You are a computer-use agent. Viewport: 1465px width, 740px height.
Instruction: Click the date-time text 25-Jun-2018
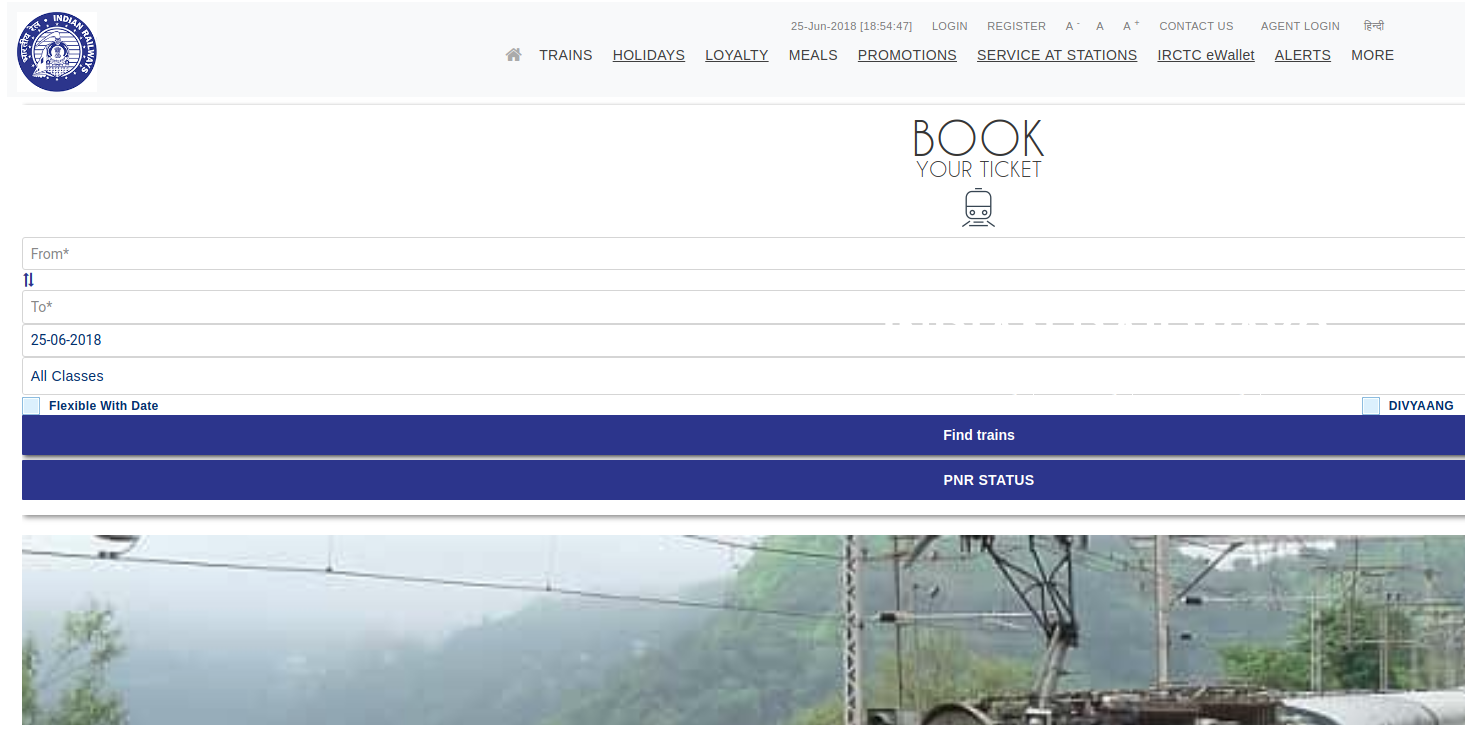[x=851, y=26]
